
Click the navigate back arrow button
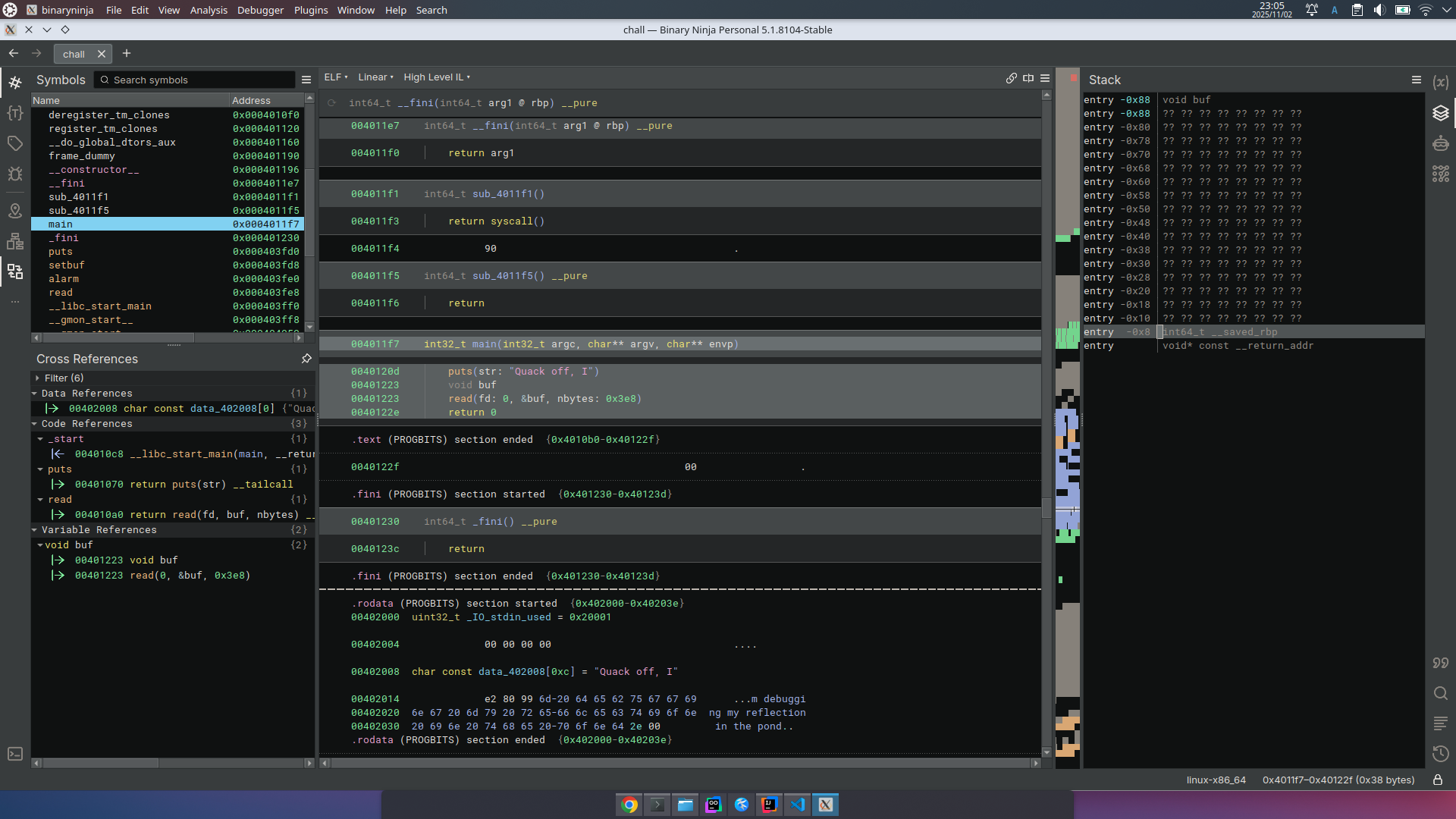14,54
